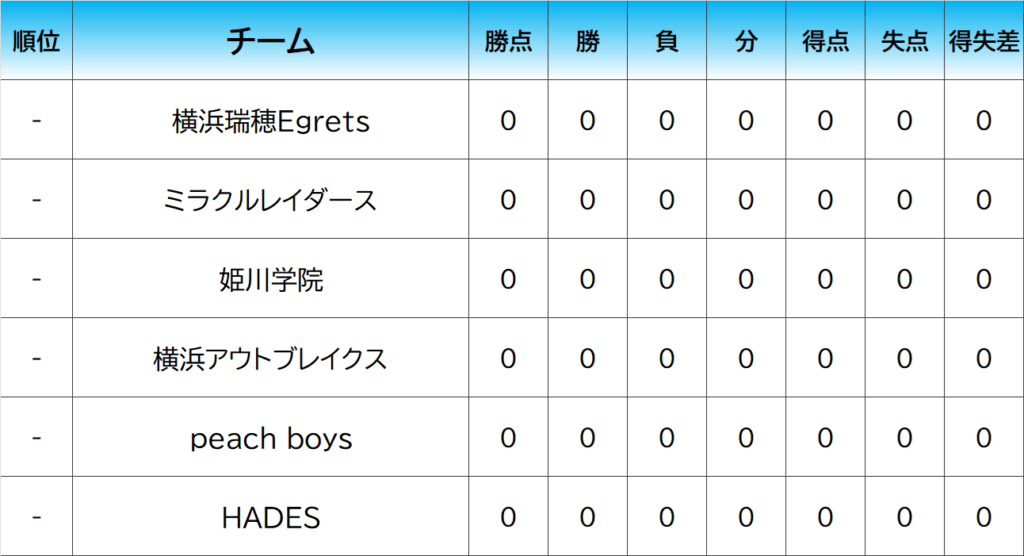This screenshot has height=556, width=1024.
Task: Click team name 横浜瑞穂Egrets
Action: [x=271, y=121]
